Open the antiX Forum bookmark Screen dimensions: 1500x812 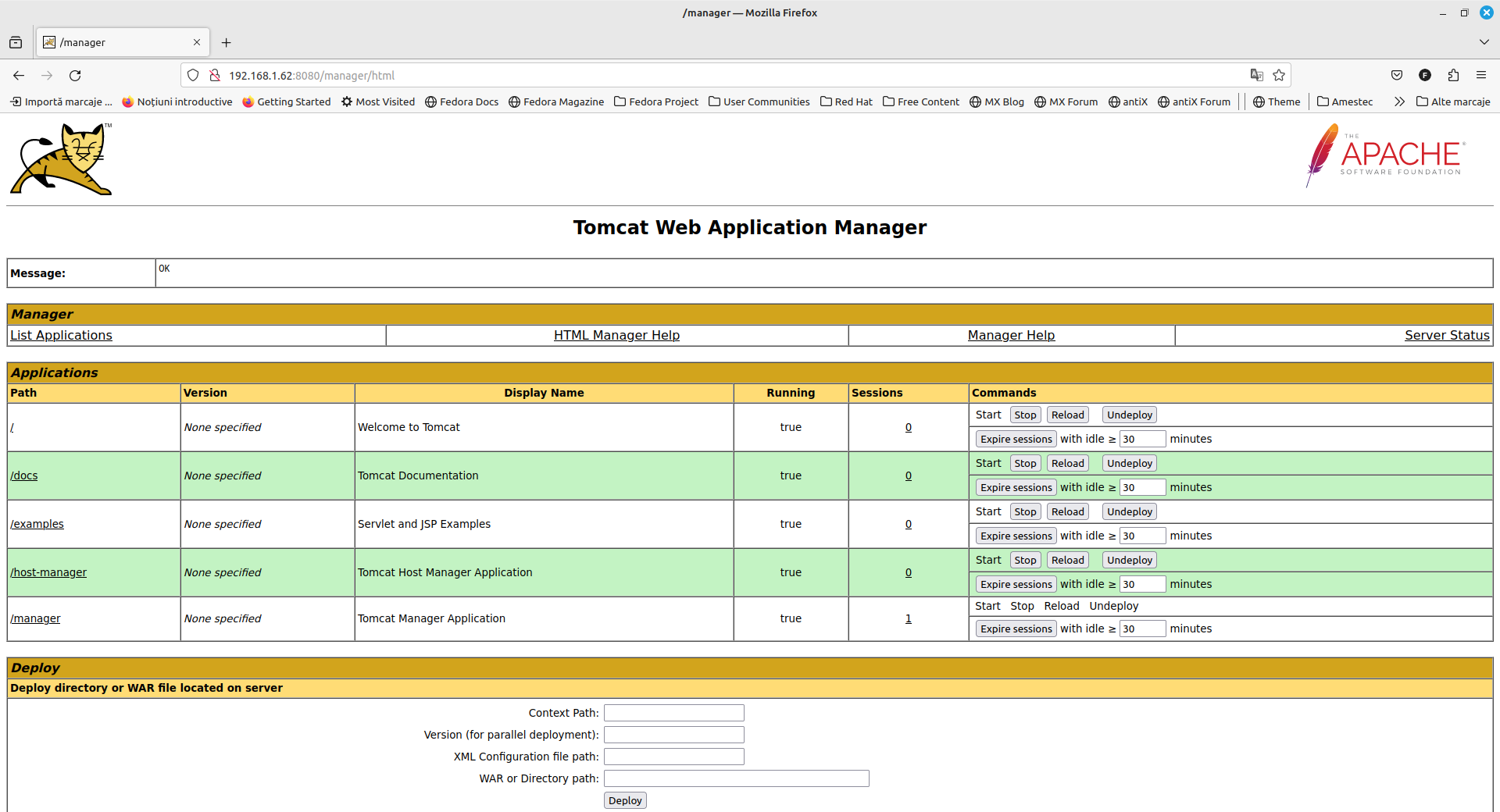[x=1194, y=101]
